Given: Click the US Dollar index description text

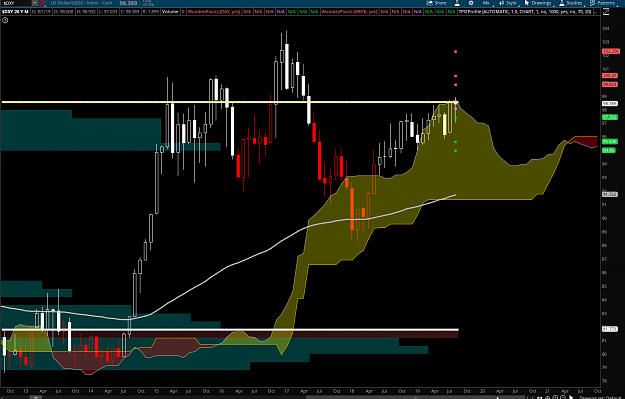Looking at the screenshot, I should coord(81,3).
